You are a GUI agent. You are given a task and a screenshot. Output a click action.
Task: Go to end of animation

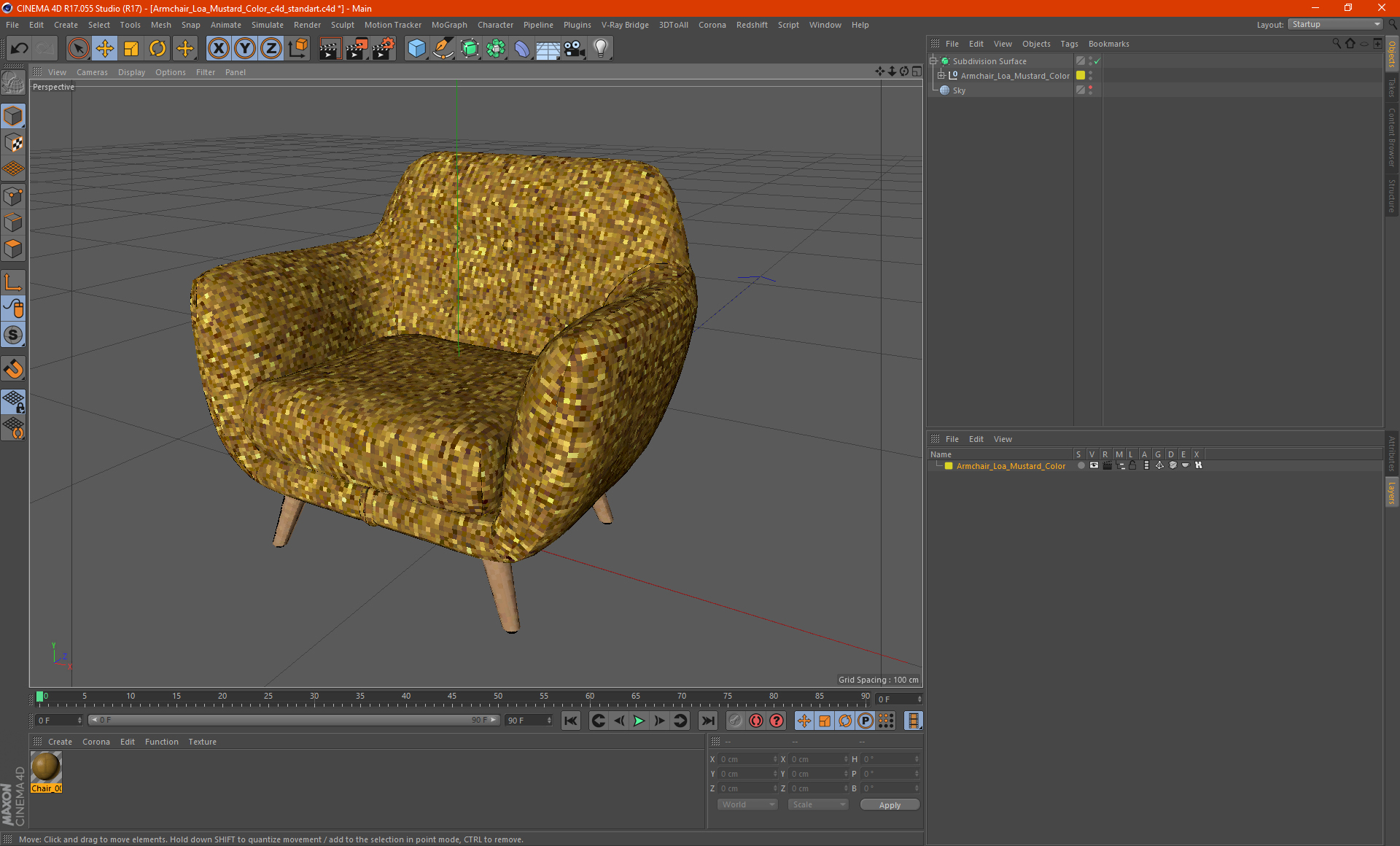(x=707, y=721)
